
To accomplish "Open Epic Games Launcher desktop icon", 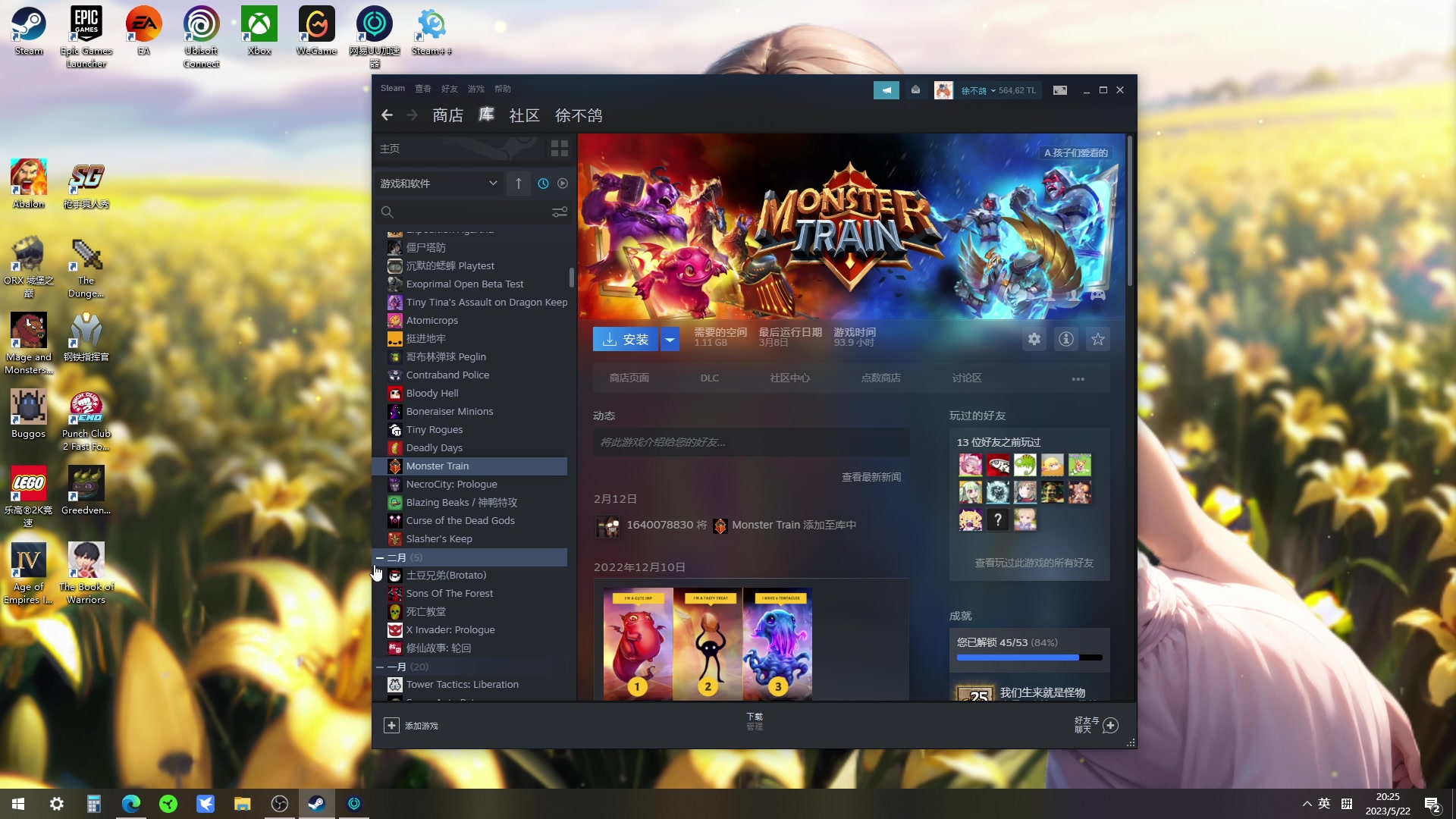I will pyautogui.click(x=86, y=36).
